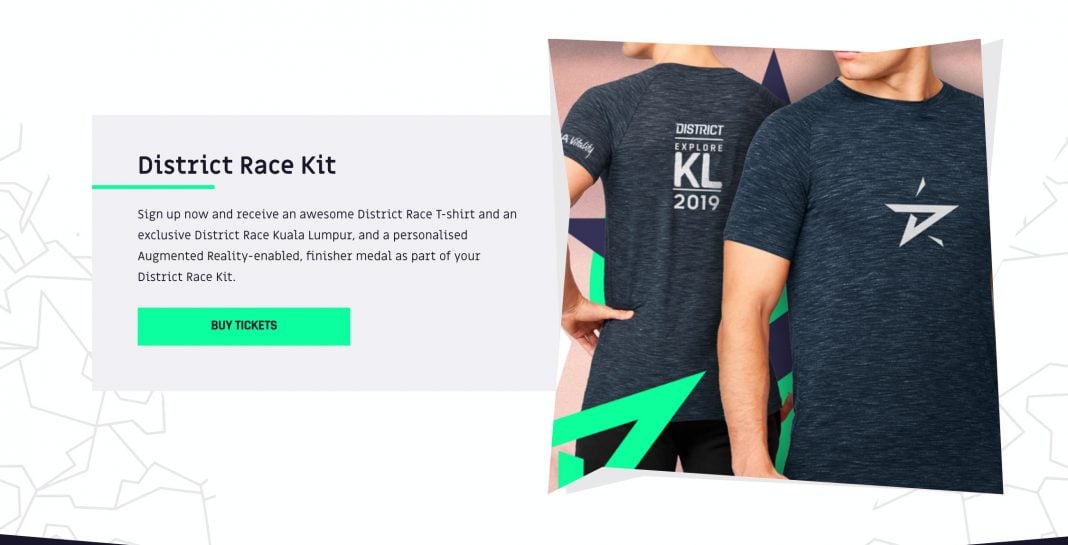Click the green underline beneath the heading
This screenshot has height=545, width=1068.
point(153,187)
